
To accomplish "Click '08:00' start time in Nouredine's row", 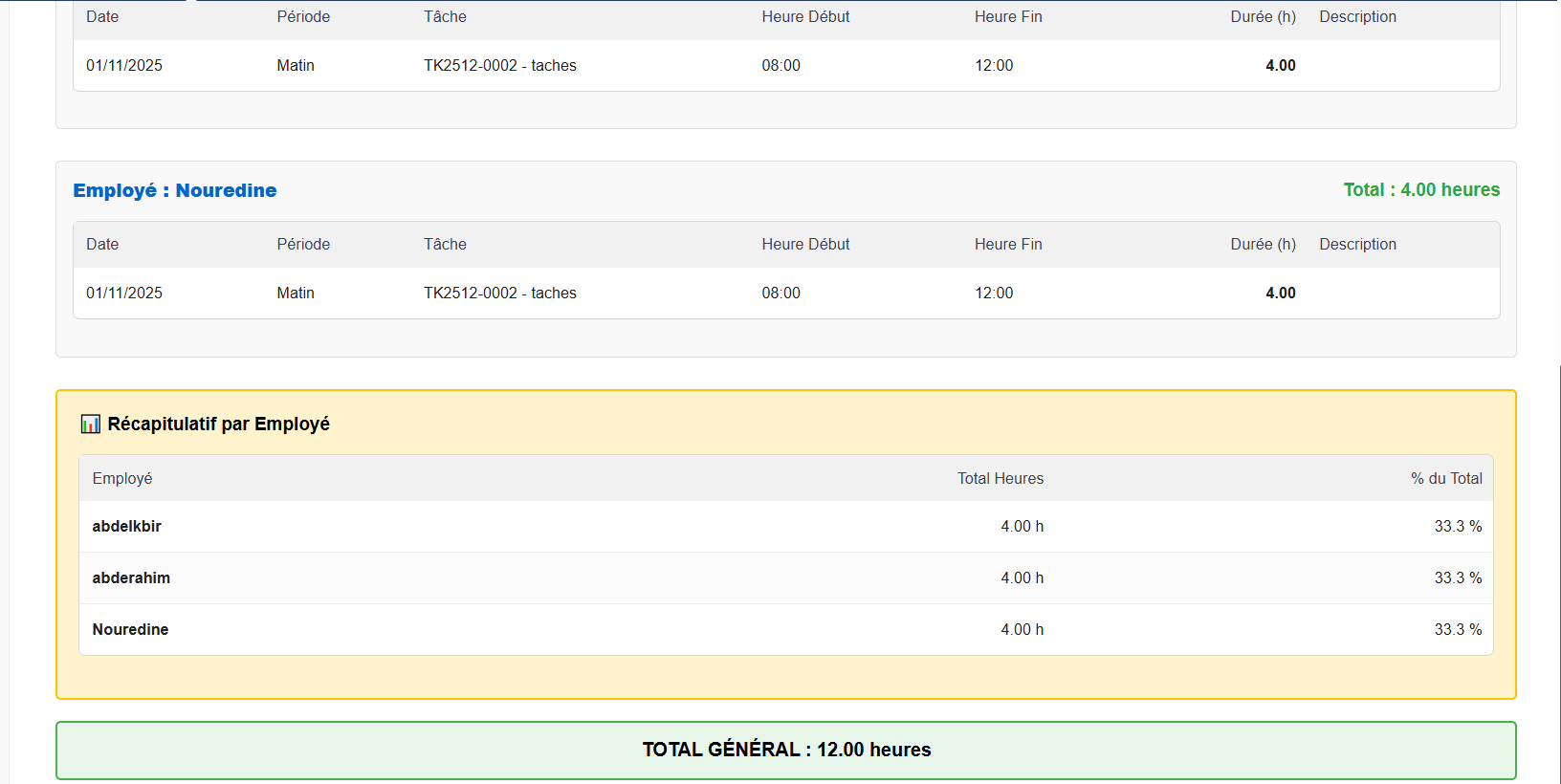I will [781, 293].
